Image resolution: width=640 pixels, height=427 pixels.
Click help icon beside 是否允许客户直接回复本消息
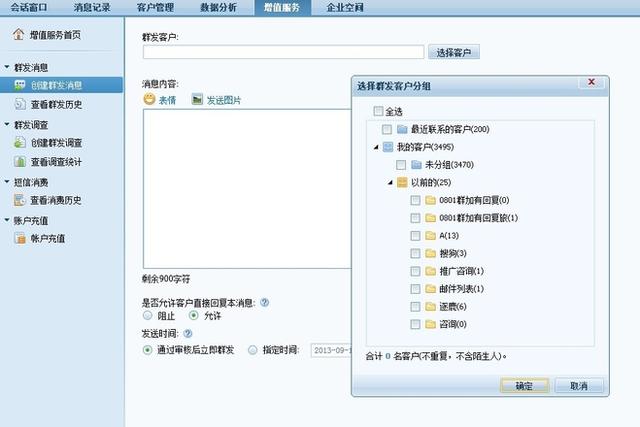coord(264,302)
